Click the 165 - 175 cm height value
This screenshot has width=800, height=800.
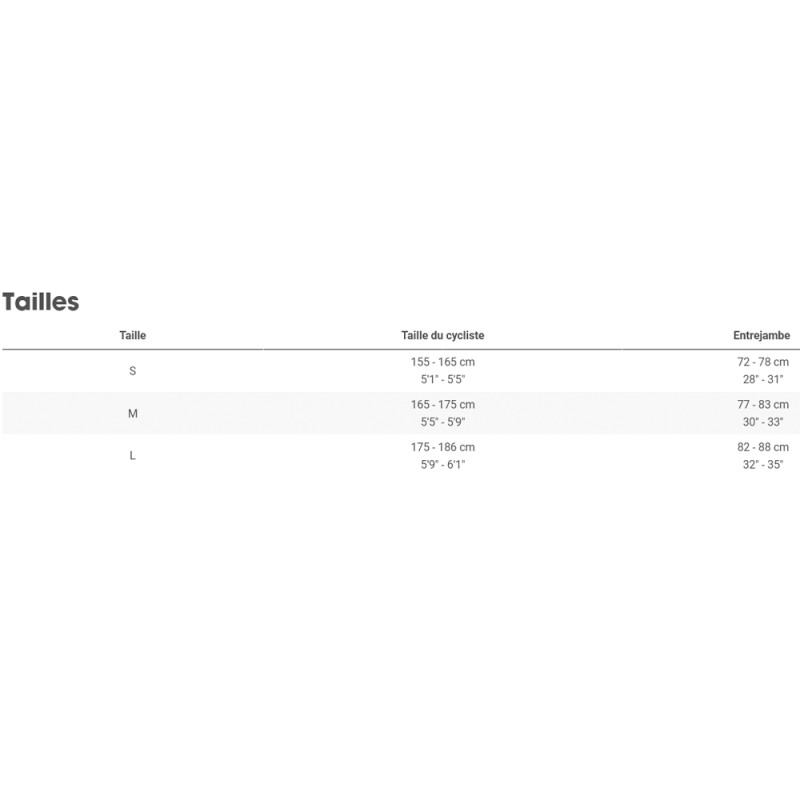pos(443,405)
